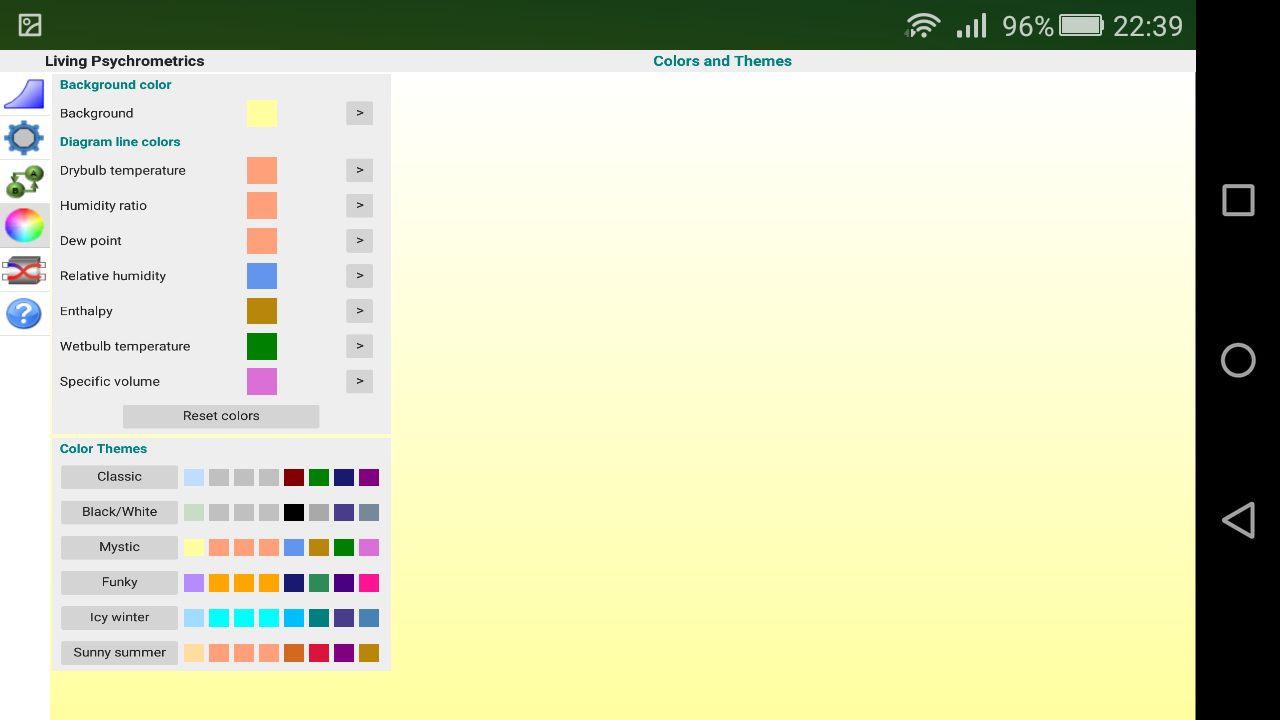Image resolution: width=1280 pixels, height=720 pixels.
Task: Open the A-B process points sidebar icon
Action: [x=24, y=182]
